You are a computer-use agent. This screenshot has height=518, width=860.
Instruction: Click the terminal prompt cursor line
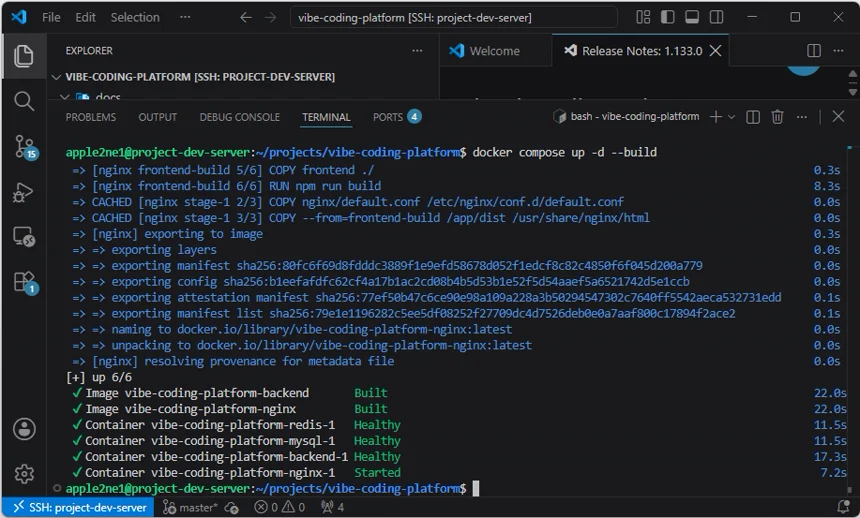click(x=273, y=488)
